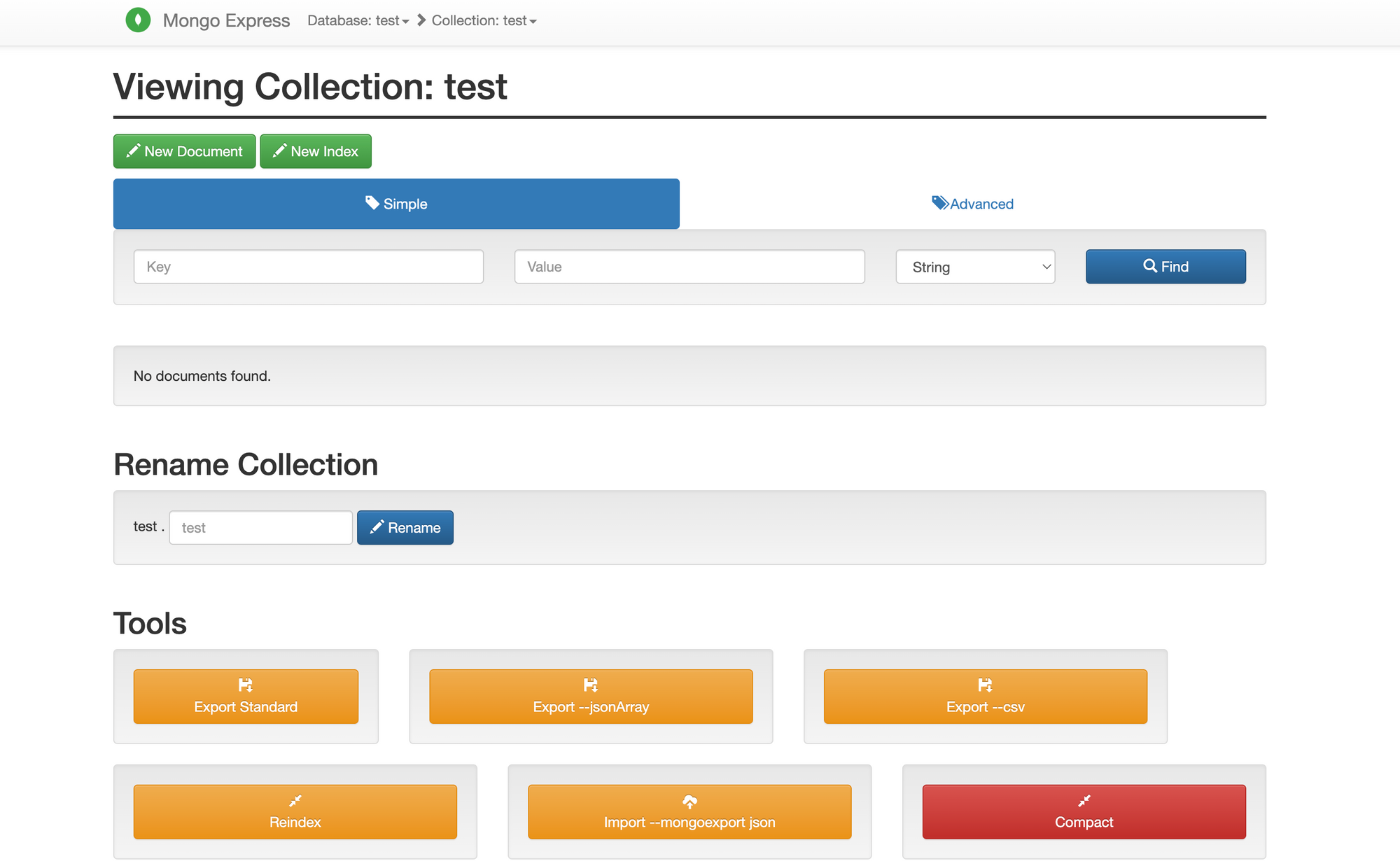Select the pencil icon on New Document
The height and width of the screenshot is (866, 1400).
[133, 151]
